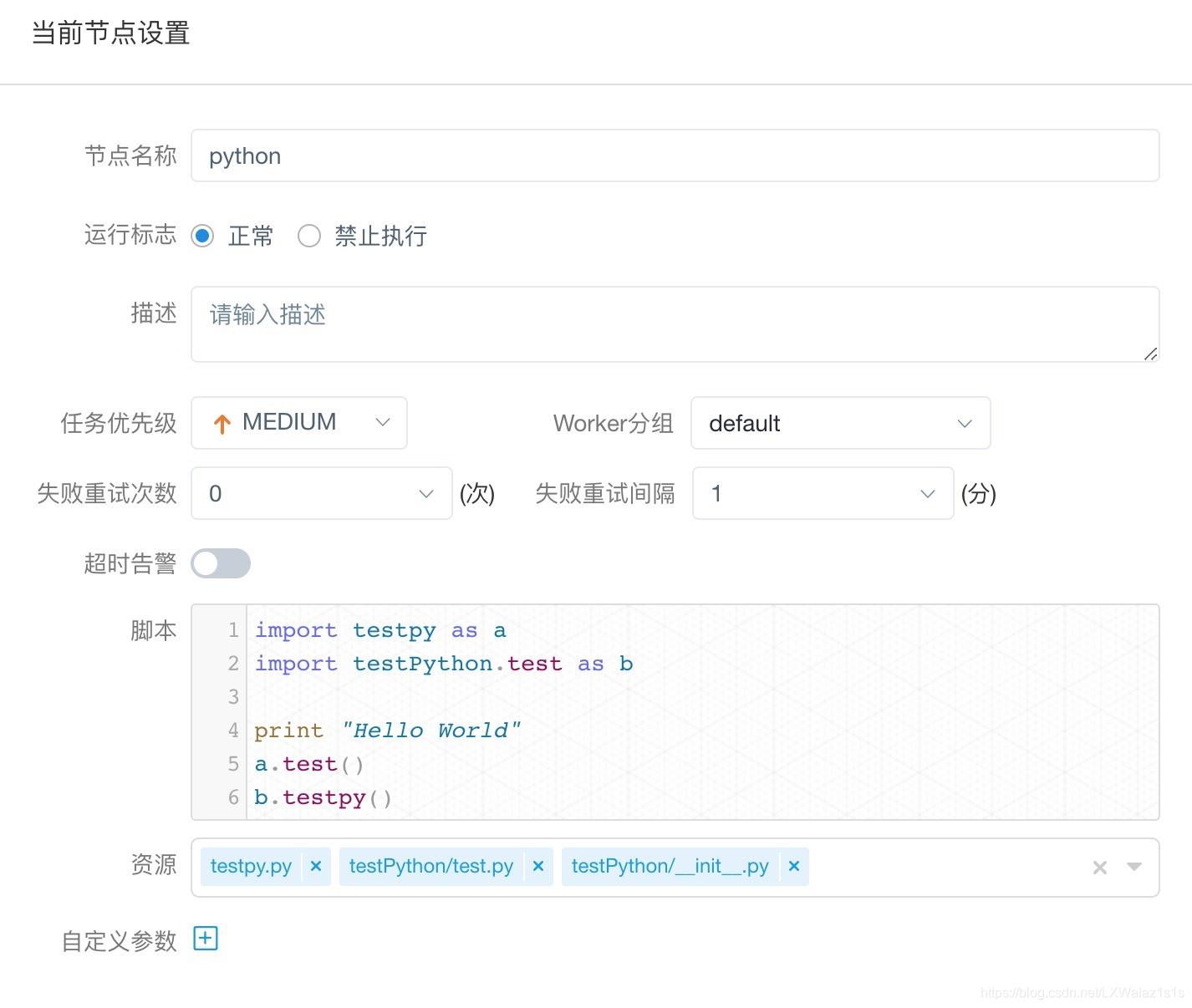The image size is (1192, 1008).
Task: Click the description textarea resize handle
Action: click(x=1150, y=354)
